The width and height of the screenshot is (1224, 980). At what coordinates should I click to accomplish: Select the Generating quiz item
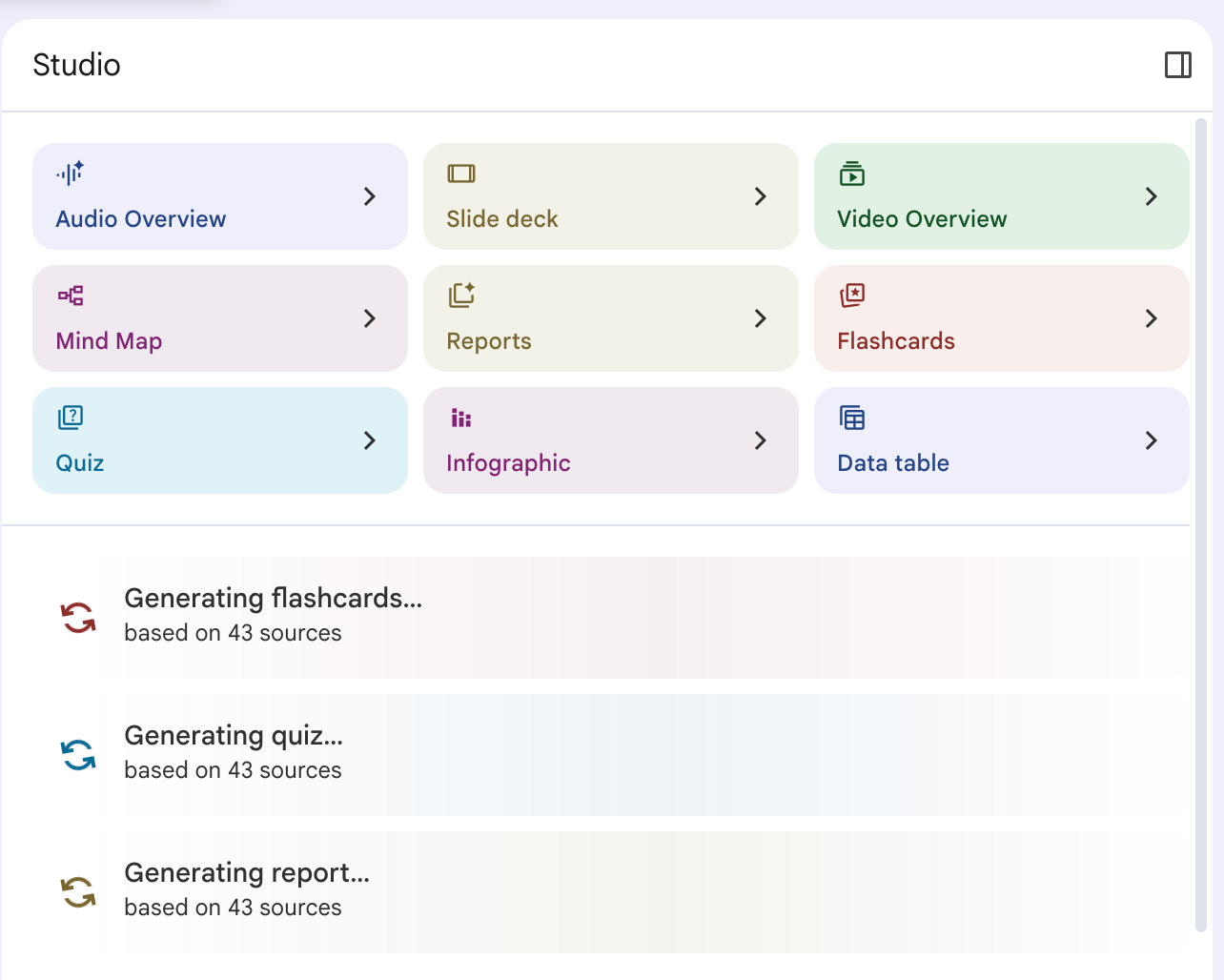click(611, 755)
